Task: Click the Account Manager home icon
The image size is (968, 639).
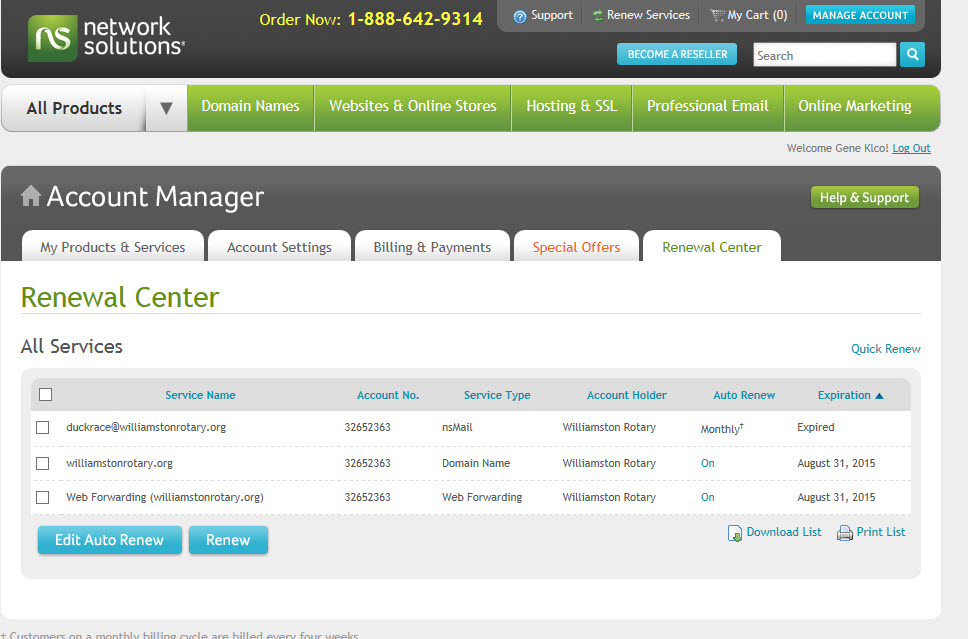Action: pyautogui.click(x=31, y=196)
